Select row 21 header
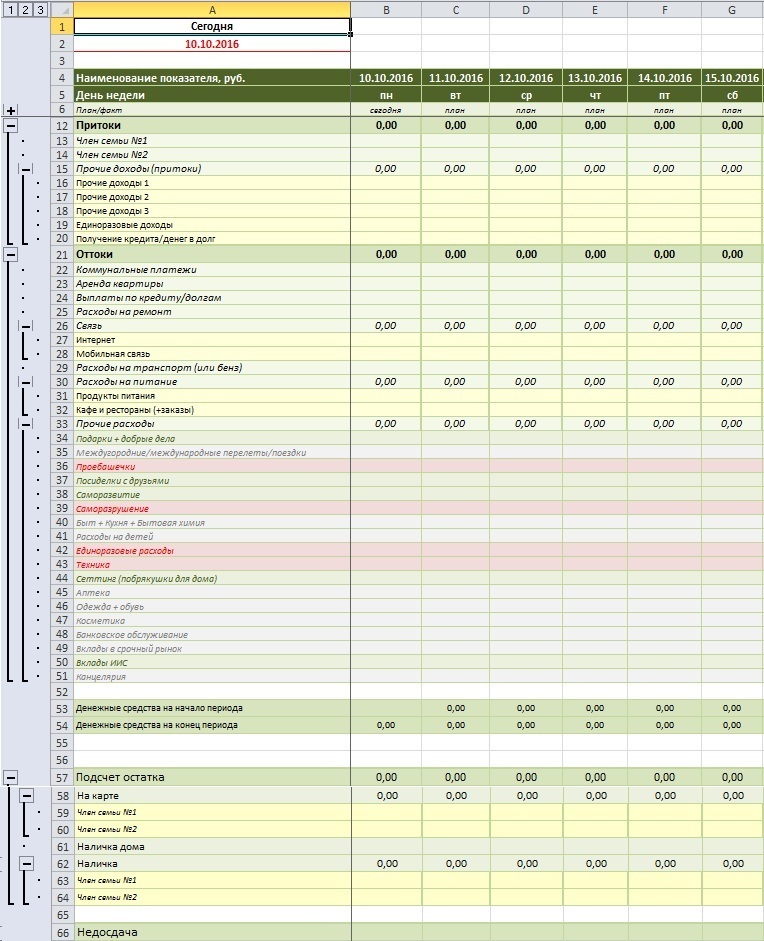Screen dimensions: 764x941 (x=62, y=254)
